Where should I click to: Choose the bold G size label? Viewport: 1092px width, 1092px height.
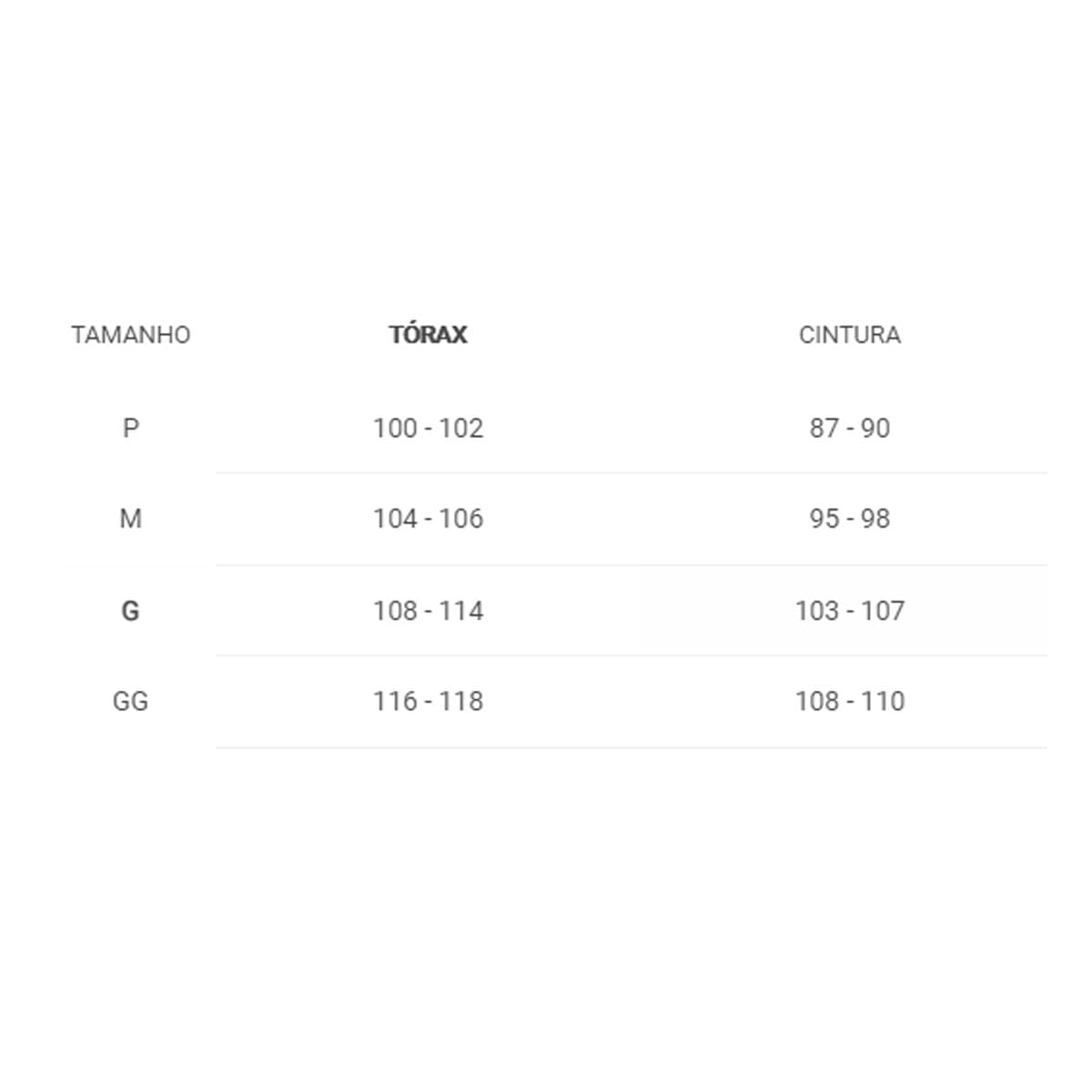[x=131, y=611]
